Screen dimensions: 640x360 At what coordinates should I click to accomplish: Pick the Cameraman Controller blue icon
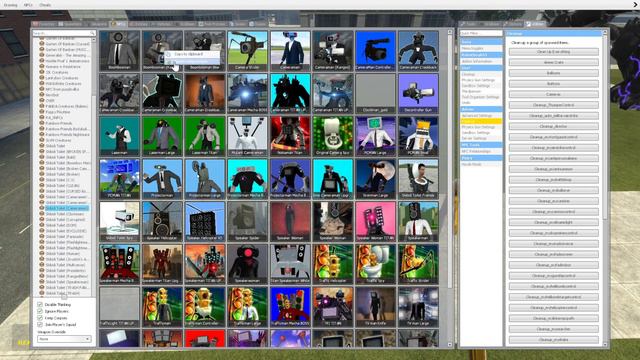point(376,51)
